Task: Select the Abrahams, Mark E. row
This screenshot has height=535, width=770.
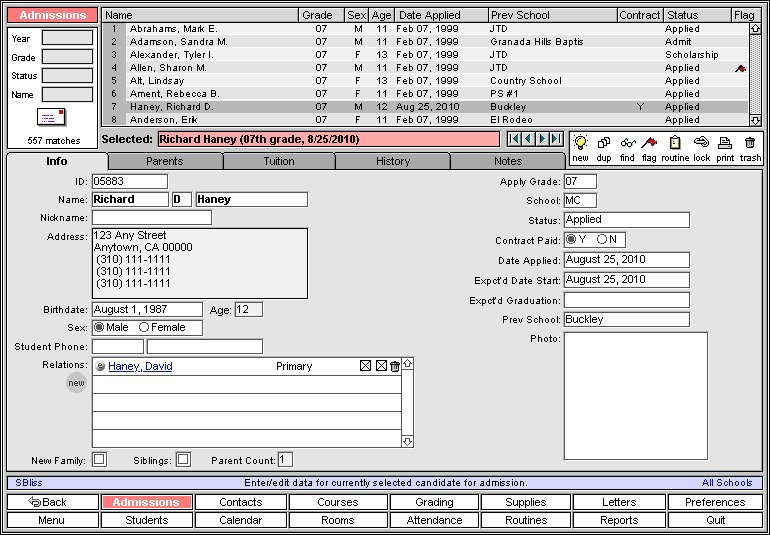Action: (425, 29)
